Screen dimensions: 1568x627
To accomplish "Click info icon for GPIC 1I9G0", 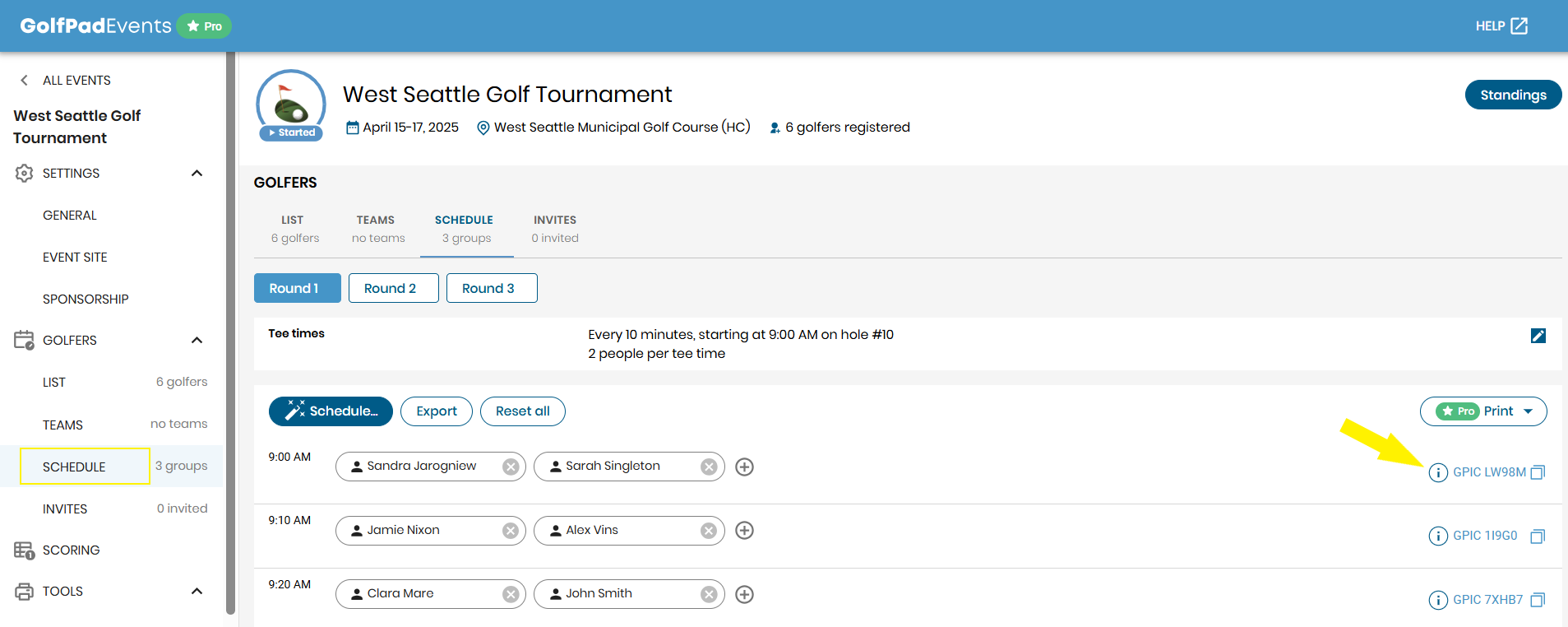I will click(1438, 536).
